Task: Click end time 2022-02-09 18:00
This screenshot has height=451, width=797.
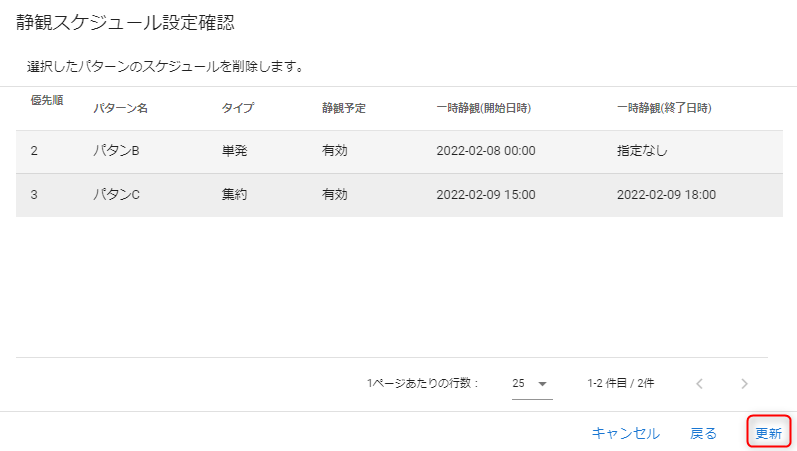Action: point(666,195)
